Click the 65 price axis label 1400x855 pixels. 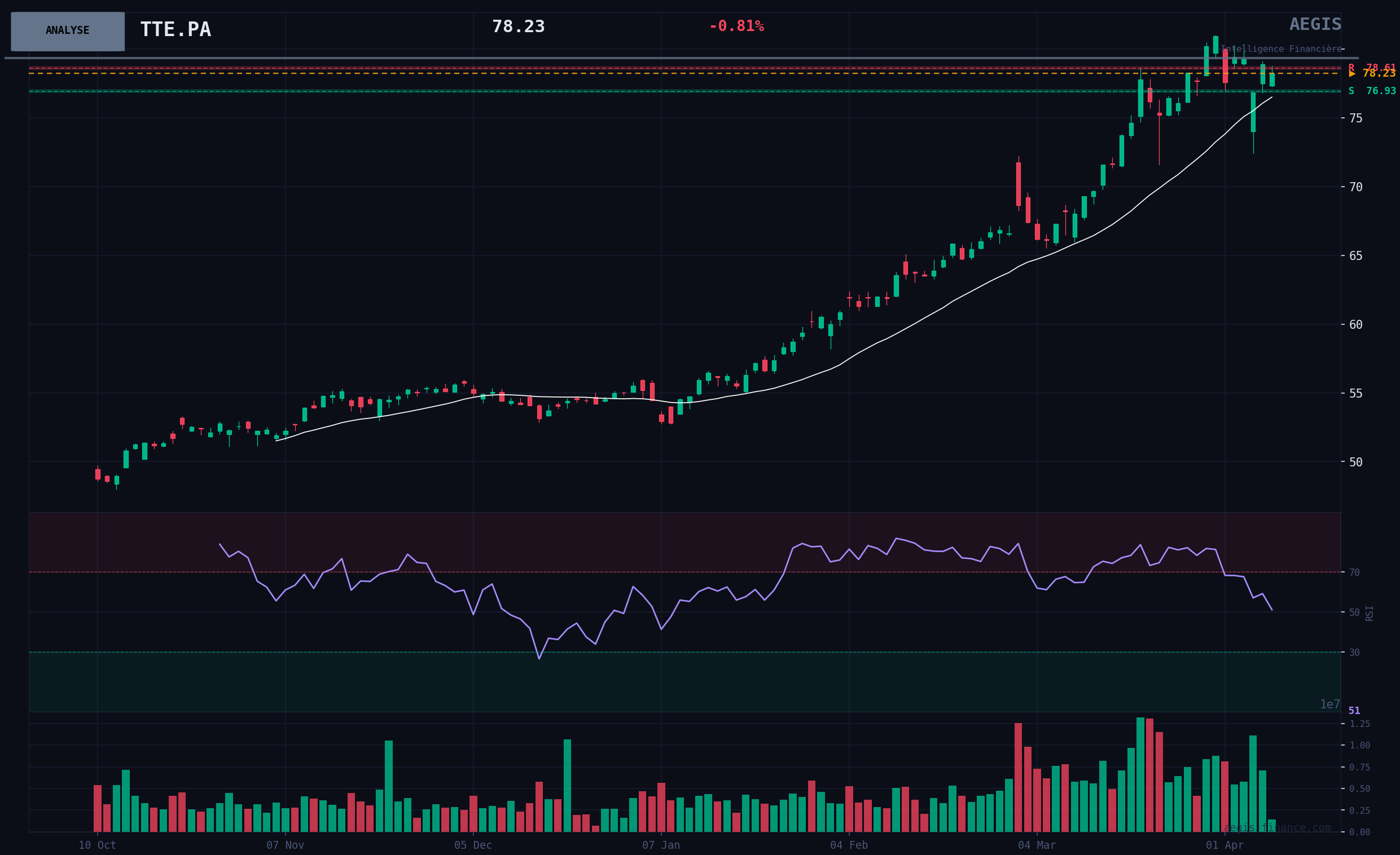click(1355, 256)
